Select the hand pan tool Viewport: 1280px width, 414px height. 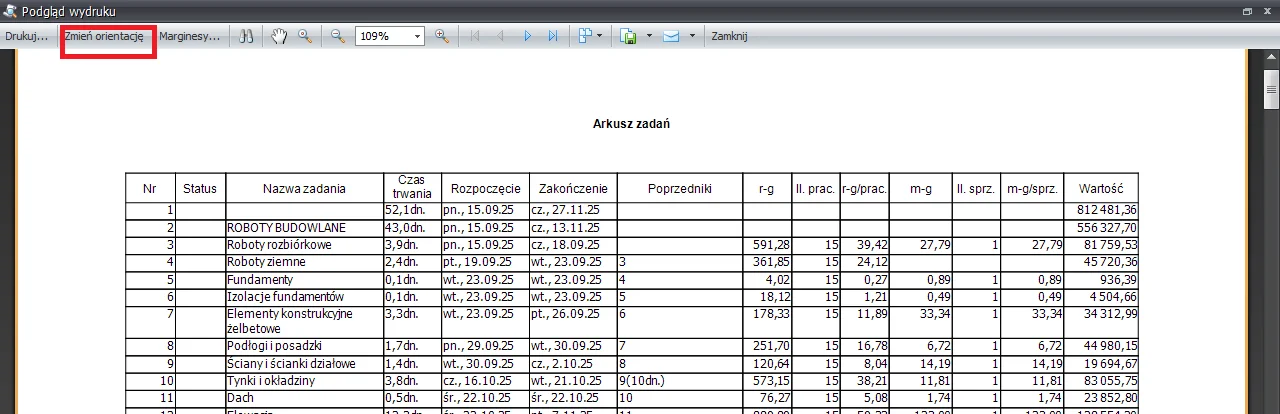281,36
